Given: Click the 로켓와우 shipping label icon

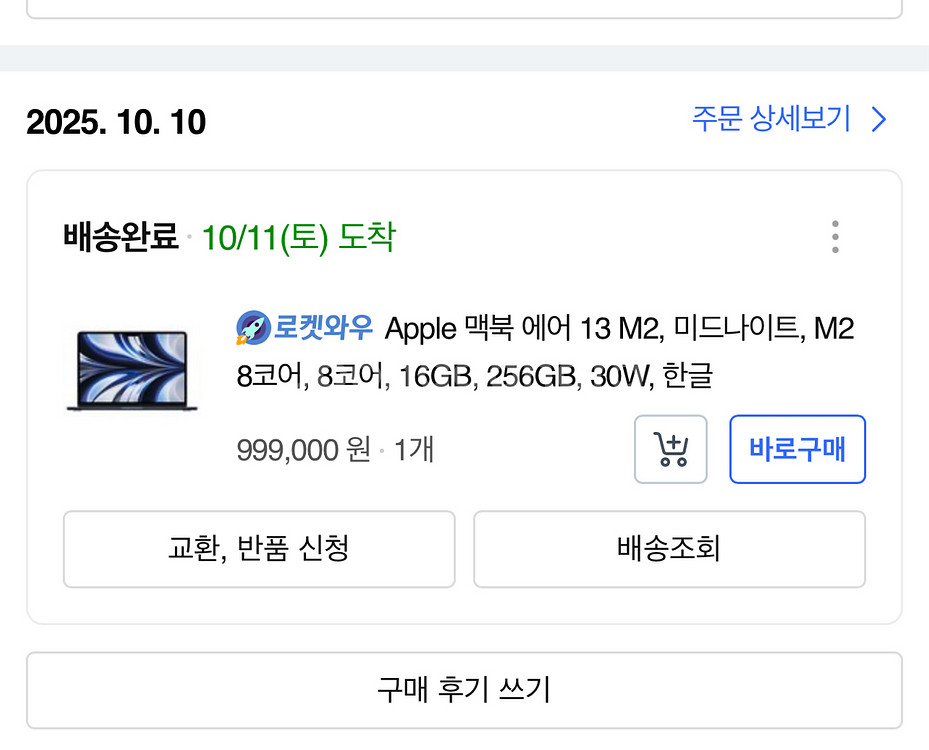Looking at the screenshot, I should [x=254, y=327].
